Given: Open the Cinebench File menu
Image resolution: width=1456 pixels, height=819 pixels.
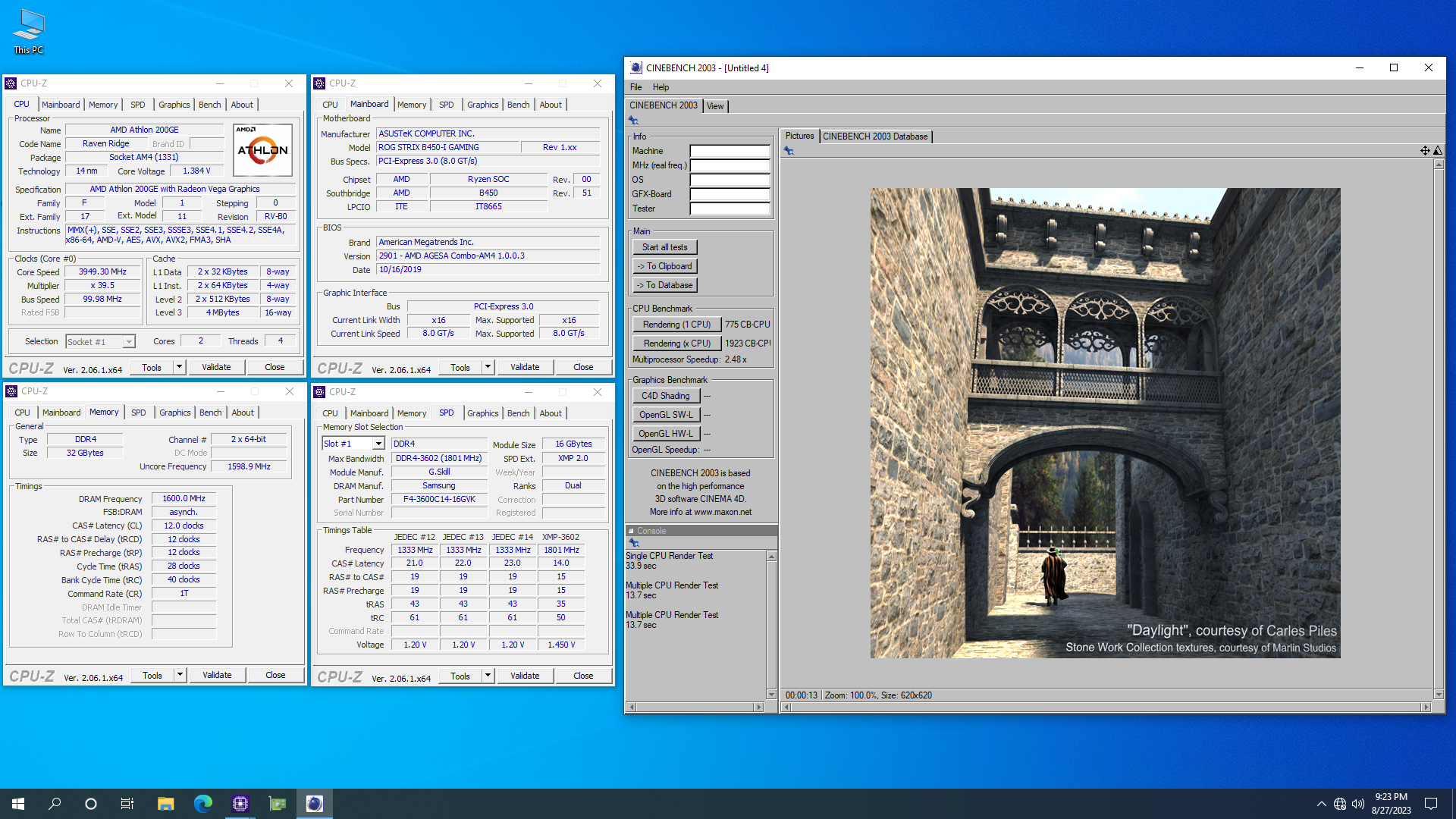Looking at the screenshot, I should pos(635,87).
